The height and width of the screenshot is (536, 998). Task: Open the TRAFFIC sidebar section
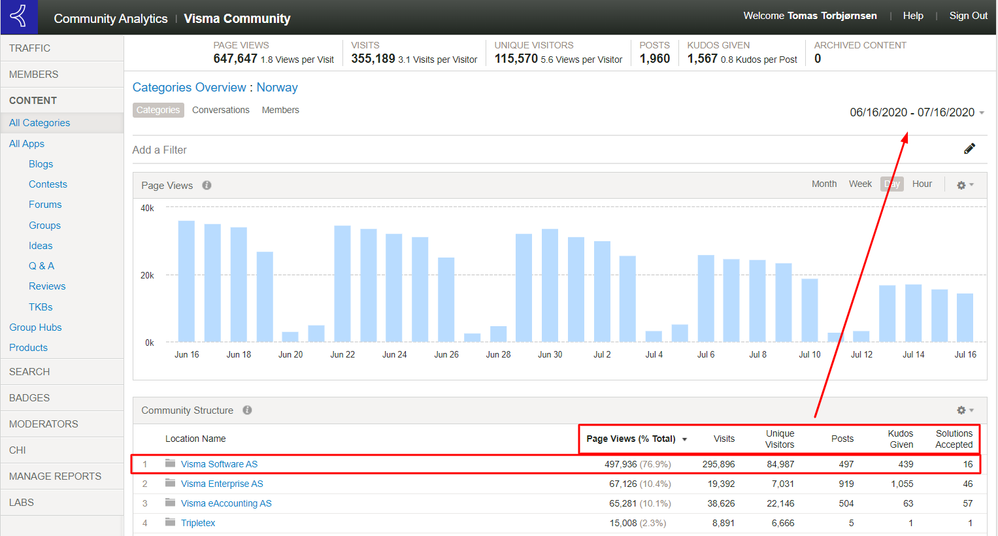[x=62, y=48]
